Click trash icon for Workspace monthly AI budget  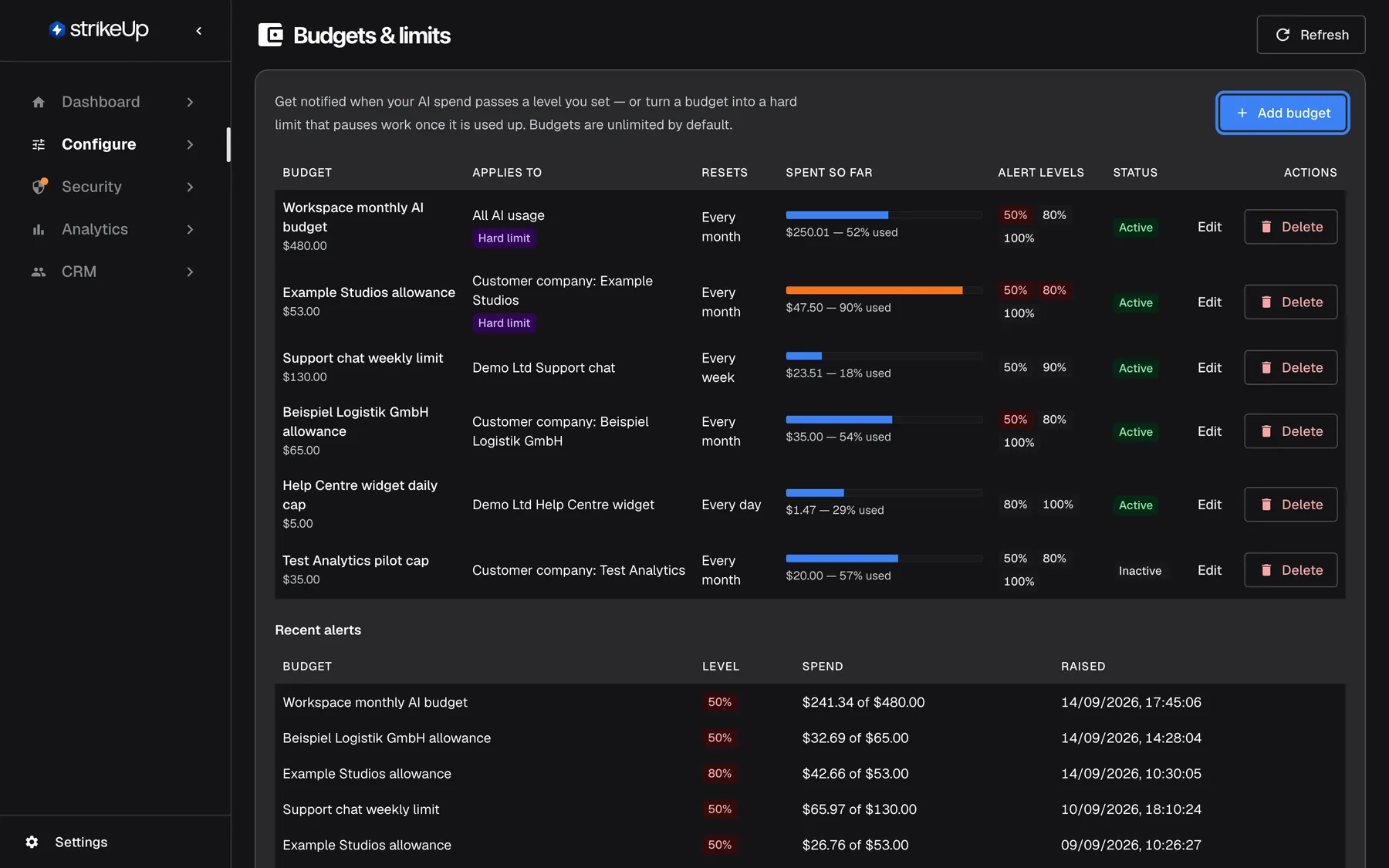click(1266, 227)
